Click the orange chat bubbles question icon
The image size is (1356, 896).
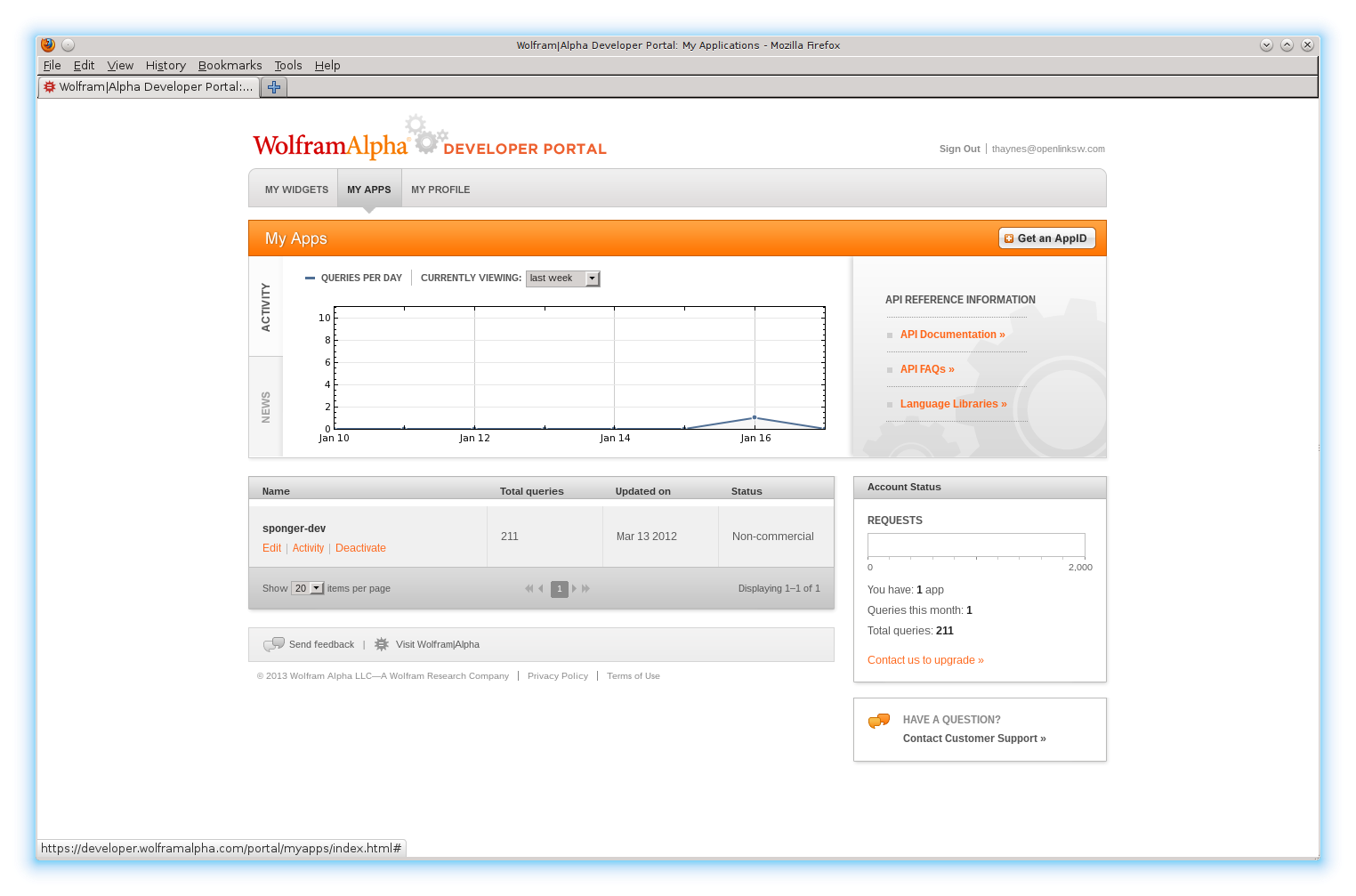(x=879, y=721)
